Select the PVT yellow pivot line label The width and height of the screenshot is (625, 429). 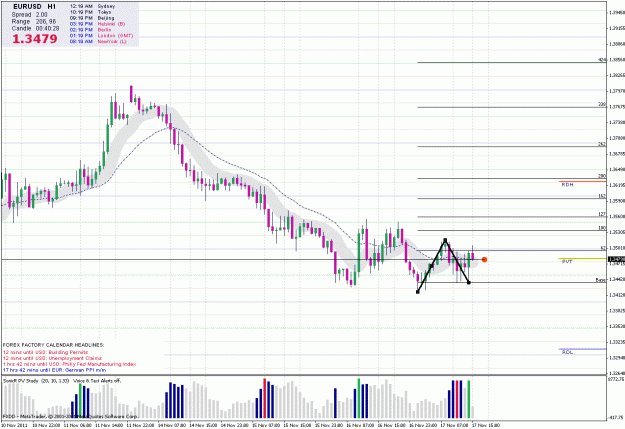(x=567, y=262)
